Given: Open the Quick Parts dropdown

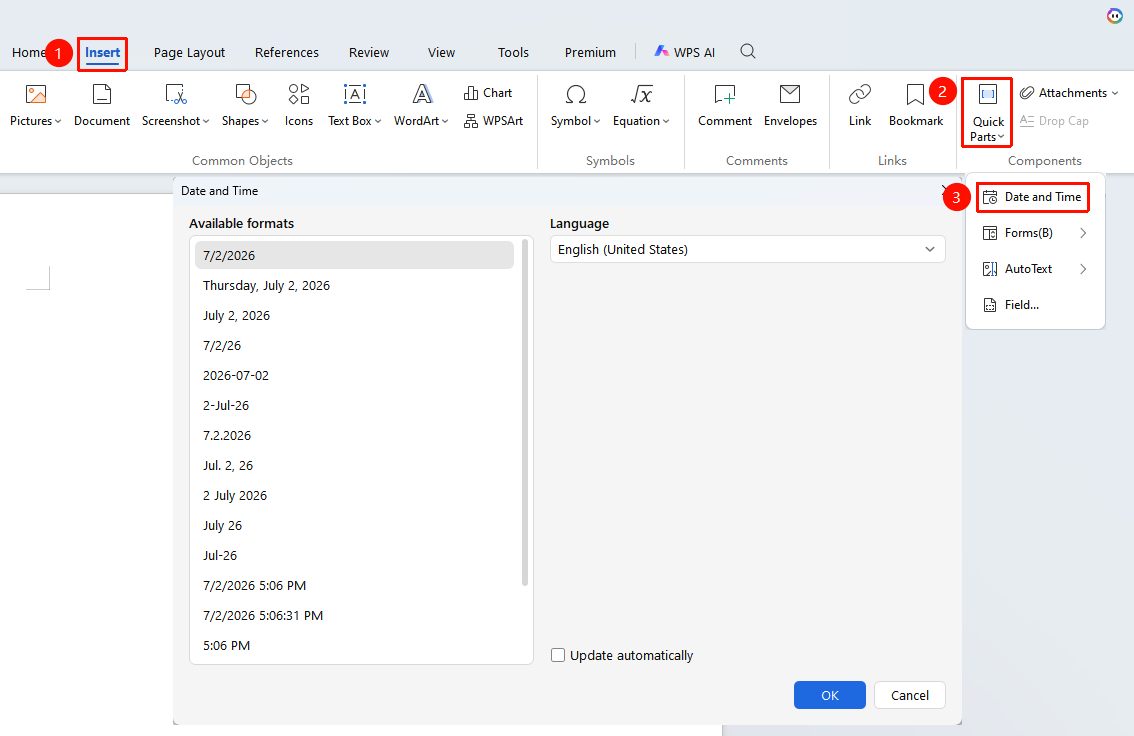Looking at the screenshot, I should click(987, 112).
